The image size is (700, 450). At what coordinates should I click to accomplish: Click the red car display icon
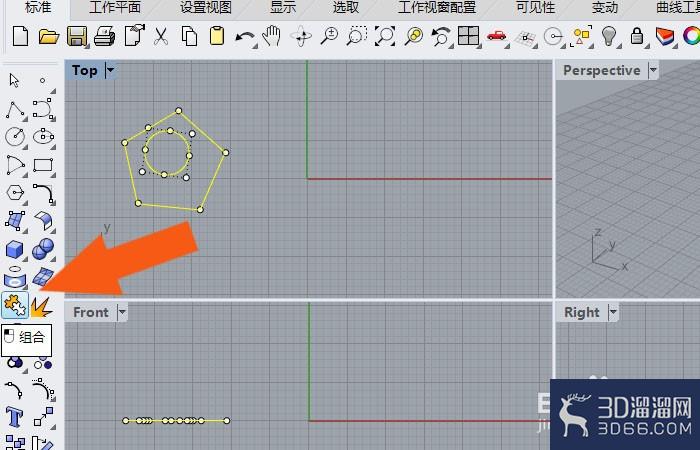pos(496,36)
